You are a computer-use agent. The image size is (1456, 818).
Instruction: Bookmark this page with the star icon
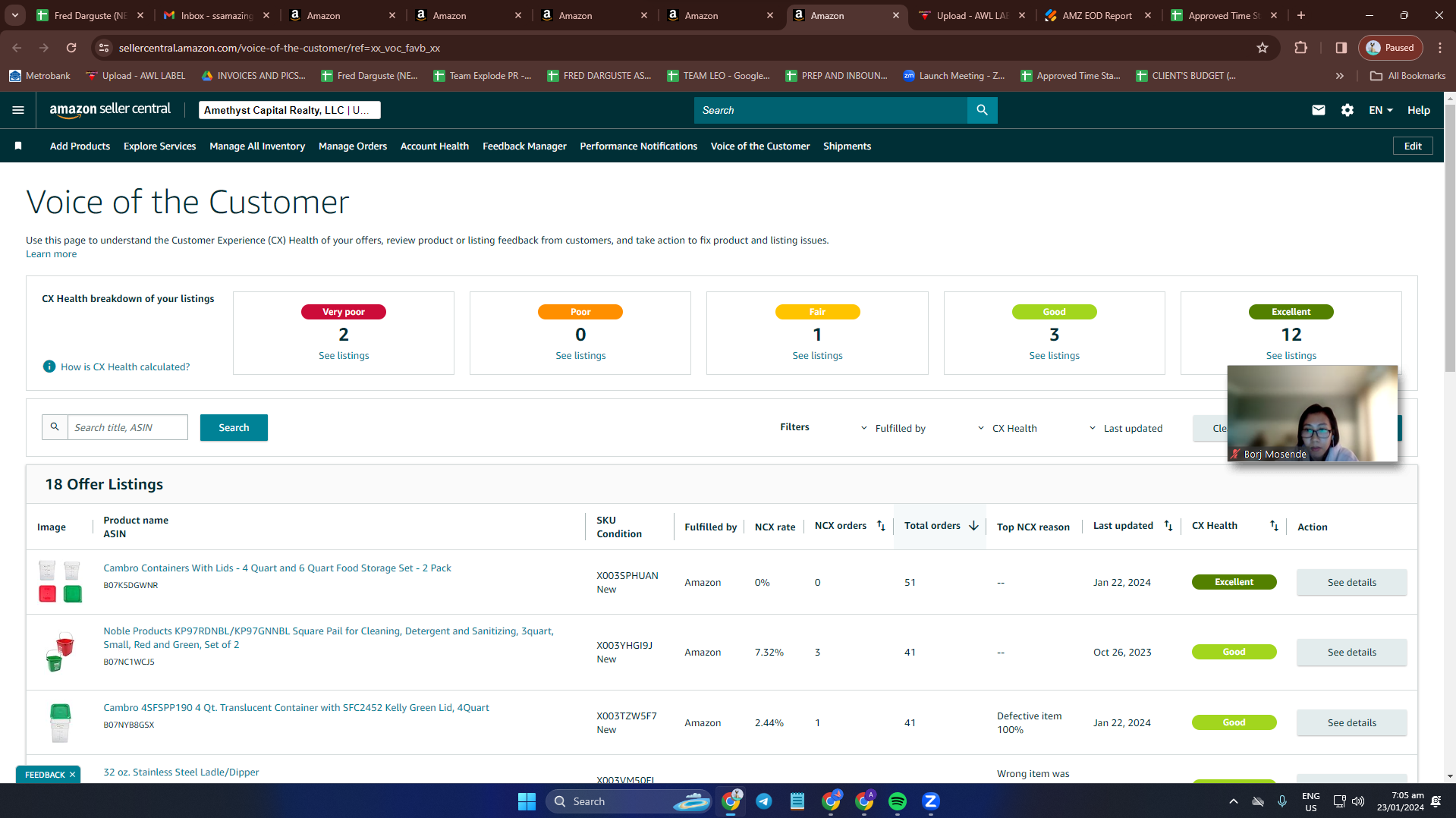click(x=1263, y=48)
